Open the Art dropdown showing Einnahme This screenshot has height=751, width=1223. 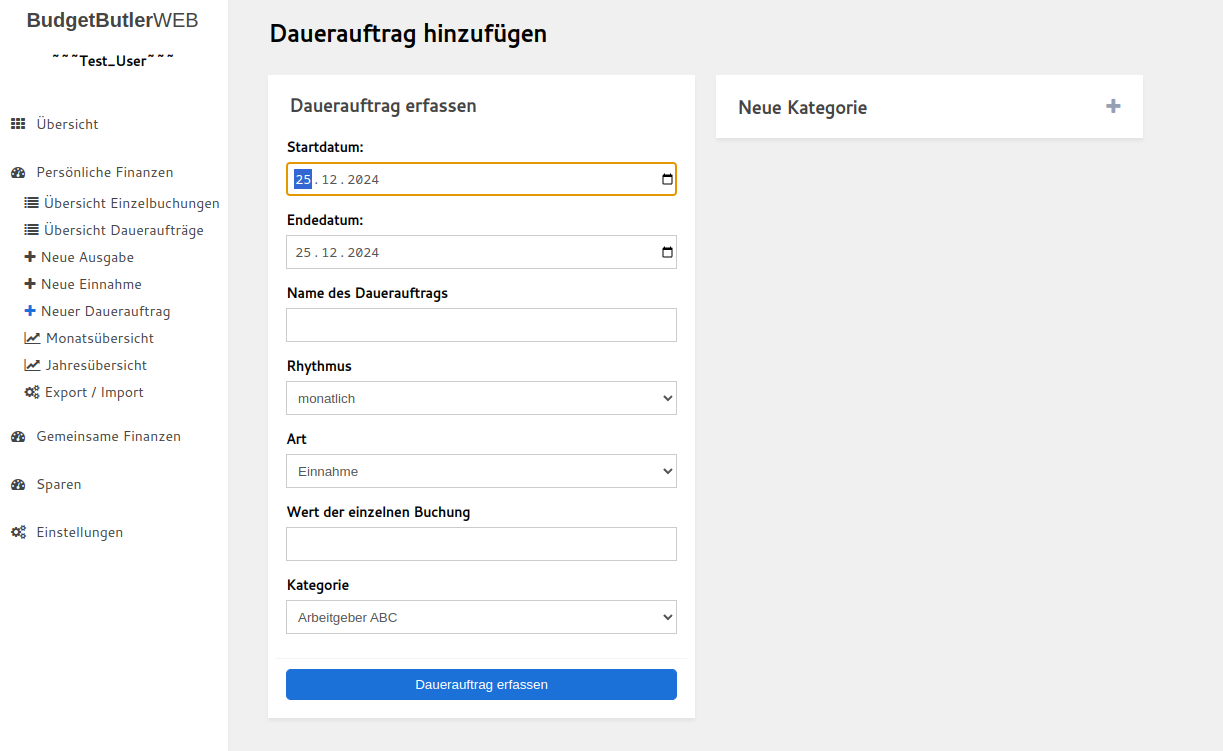(x=481, y=470)
